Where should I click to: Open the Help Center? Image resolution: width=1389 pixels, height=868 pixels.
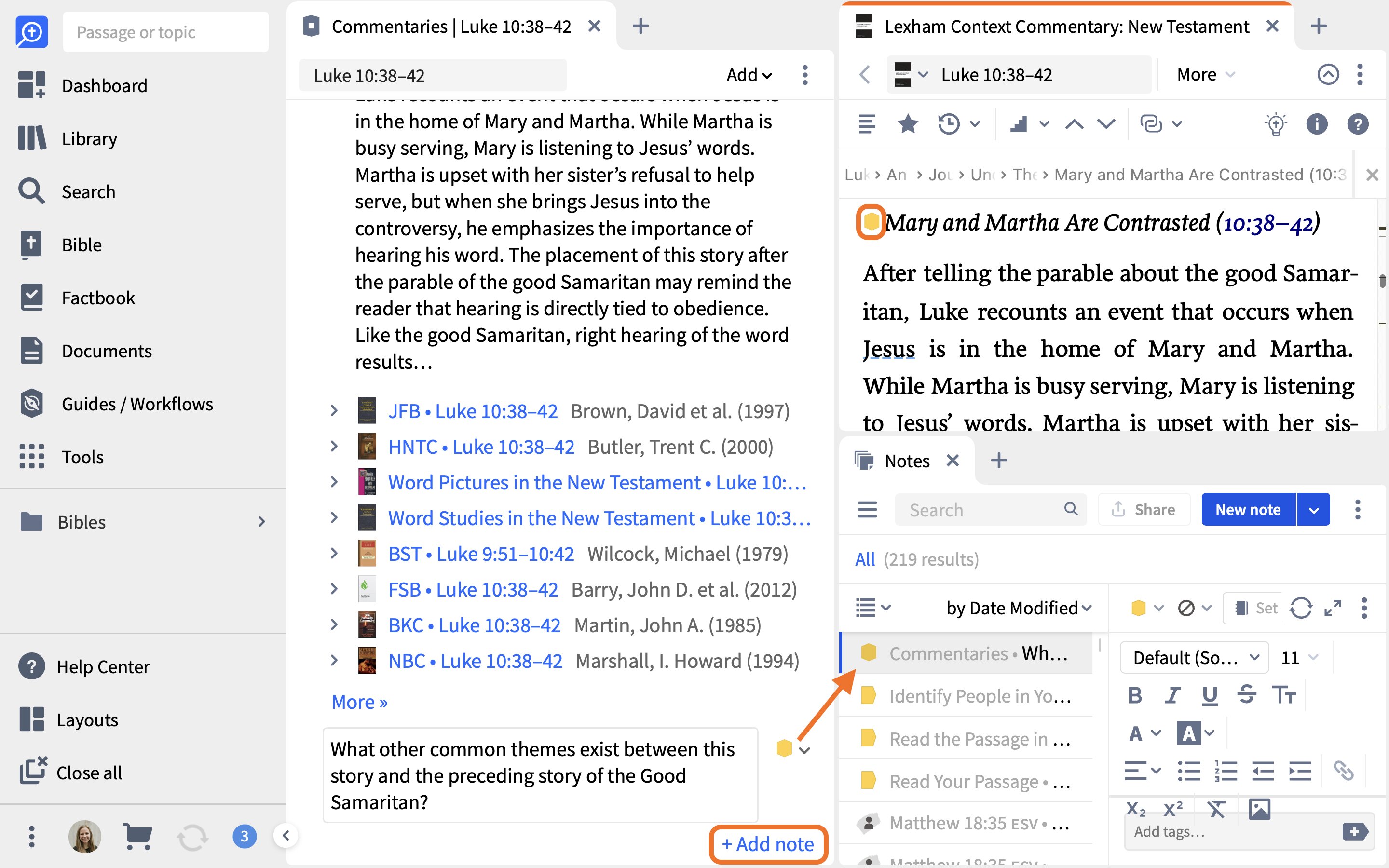84,666
